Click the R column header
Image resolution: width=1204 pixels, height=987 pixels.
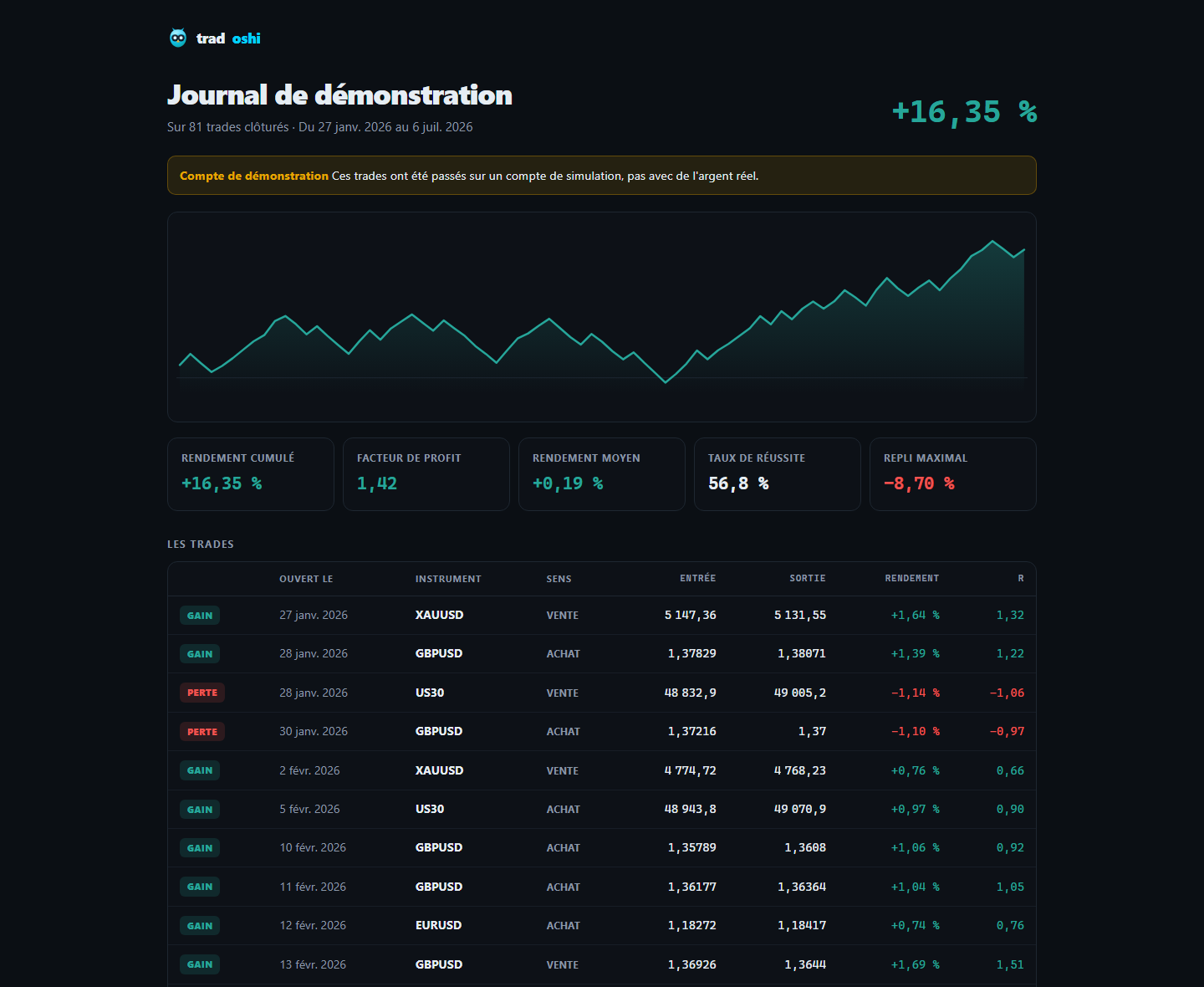1021,578
